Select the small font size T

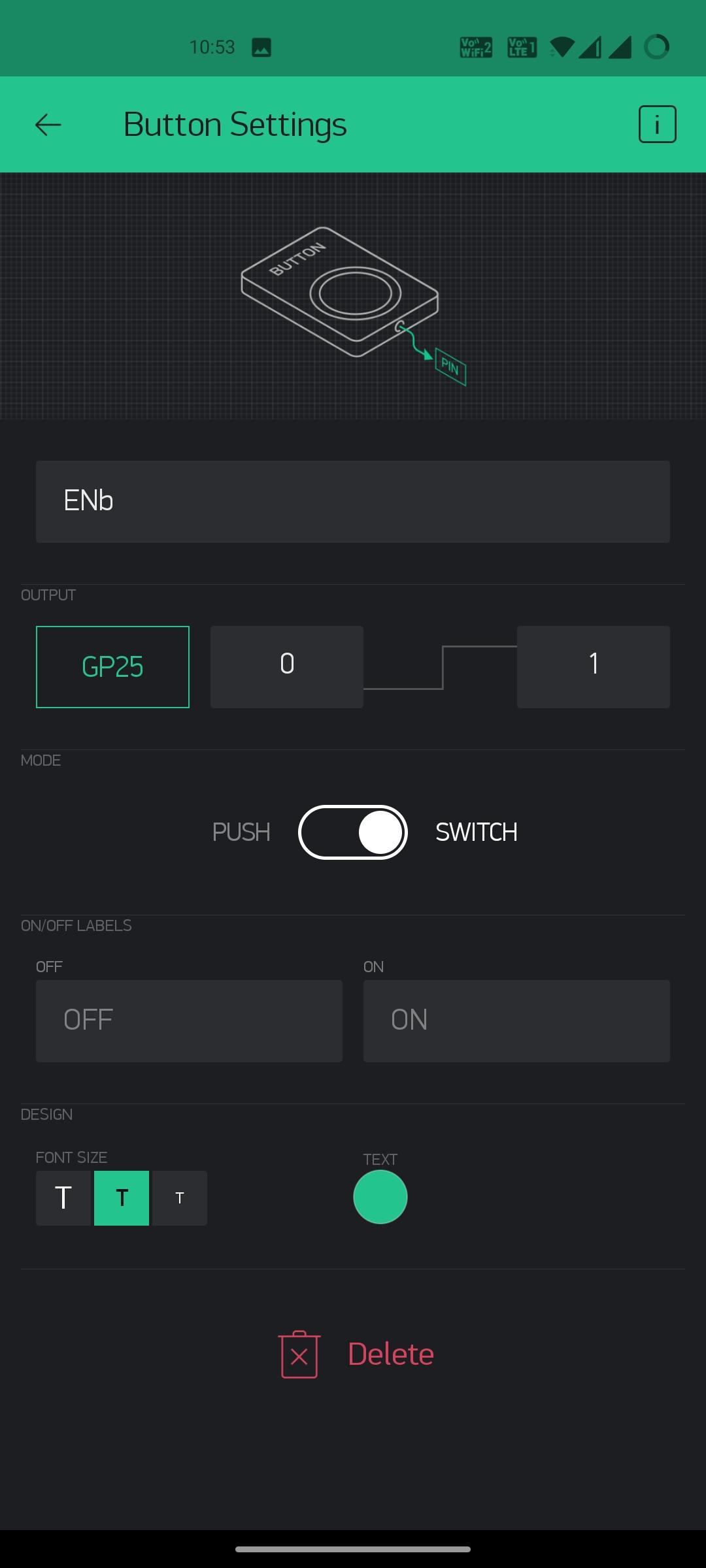180,1198
